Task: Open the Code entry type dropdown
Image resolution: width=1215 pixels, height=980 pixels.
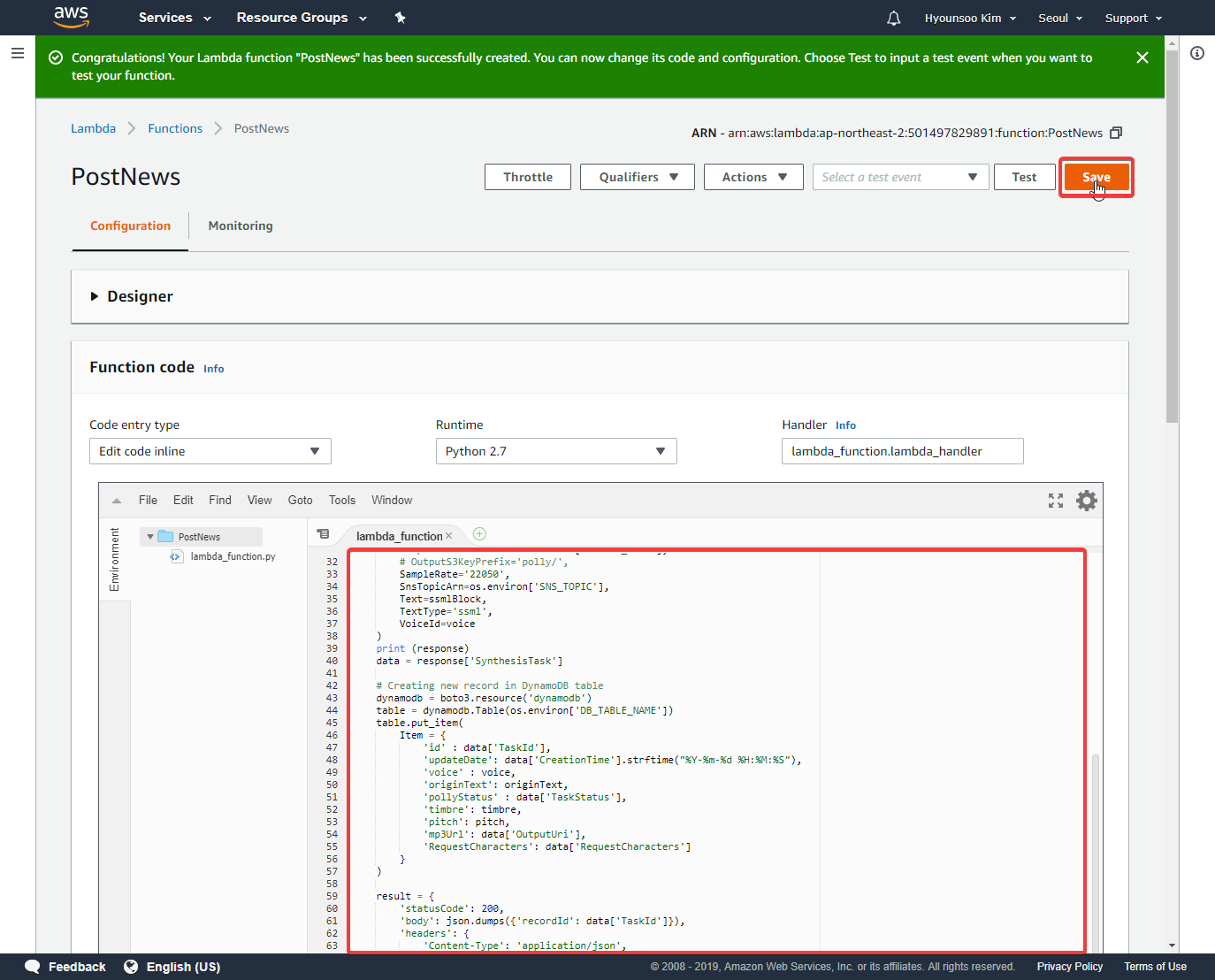Action: click(210, 451)
